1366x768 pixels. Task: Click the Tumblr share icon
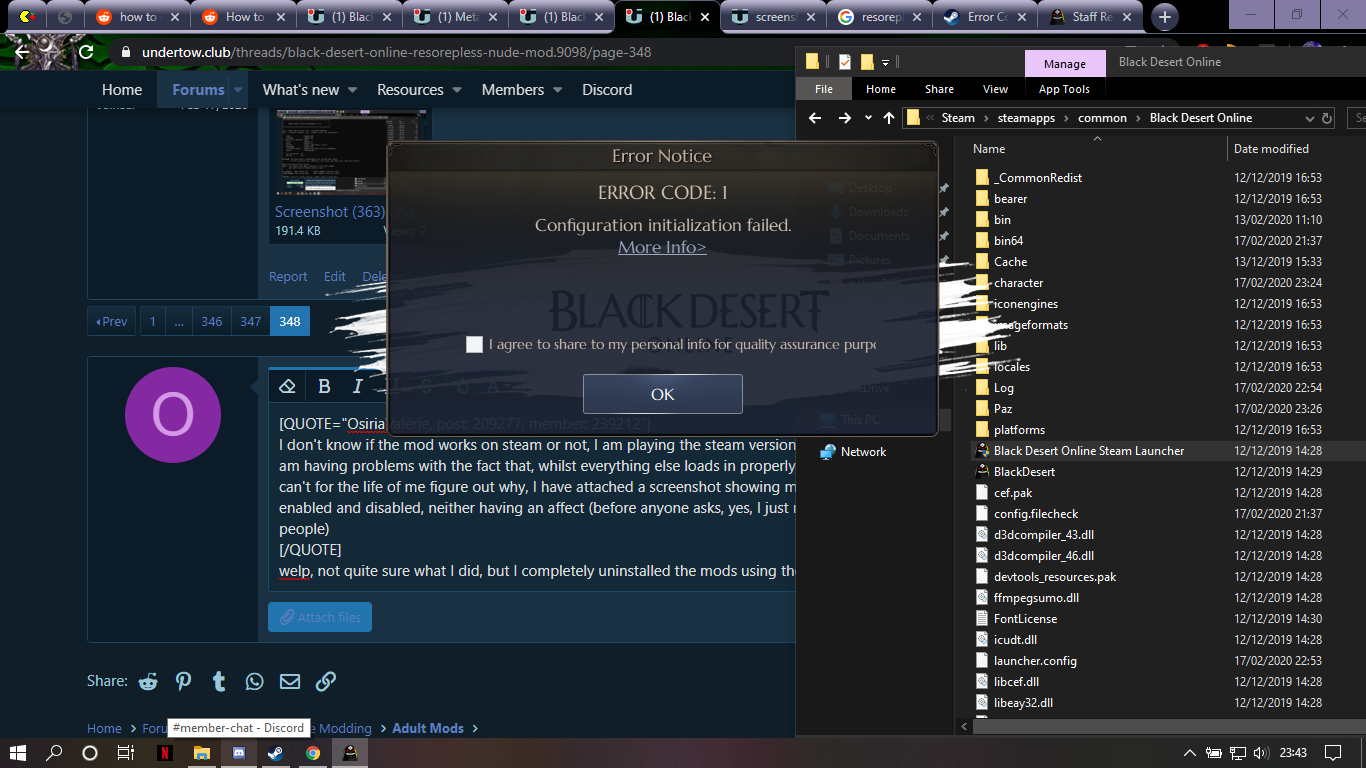[x=219, y=681]
